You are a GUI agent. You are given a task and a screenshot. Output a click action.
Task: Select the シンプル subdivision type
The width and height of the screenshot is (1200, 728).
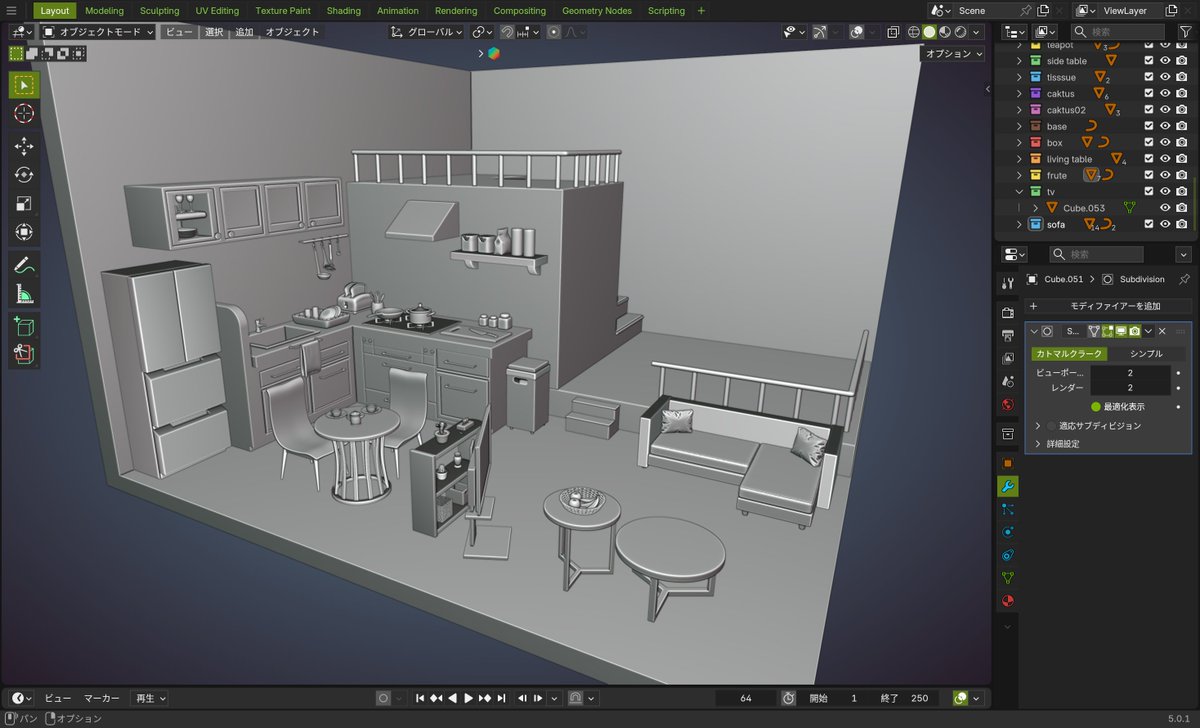[1146, 354]
